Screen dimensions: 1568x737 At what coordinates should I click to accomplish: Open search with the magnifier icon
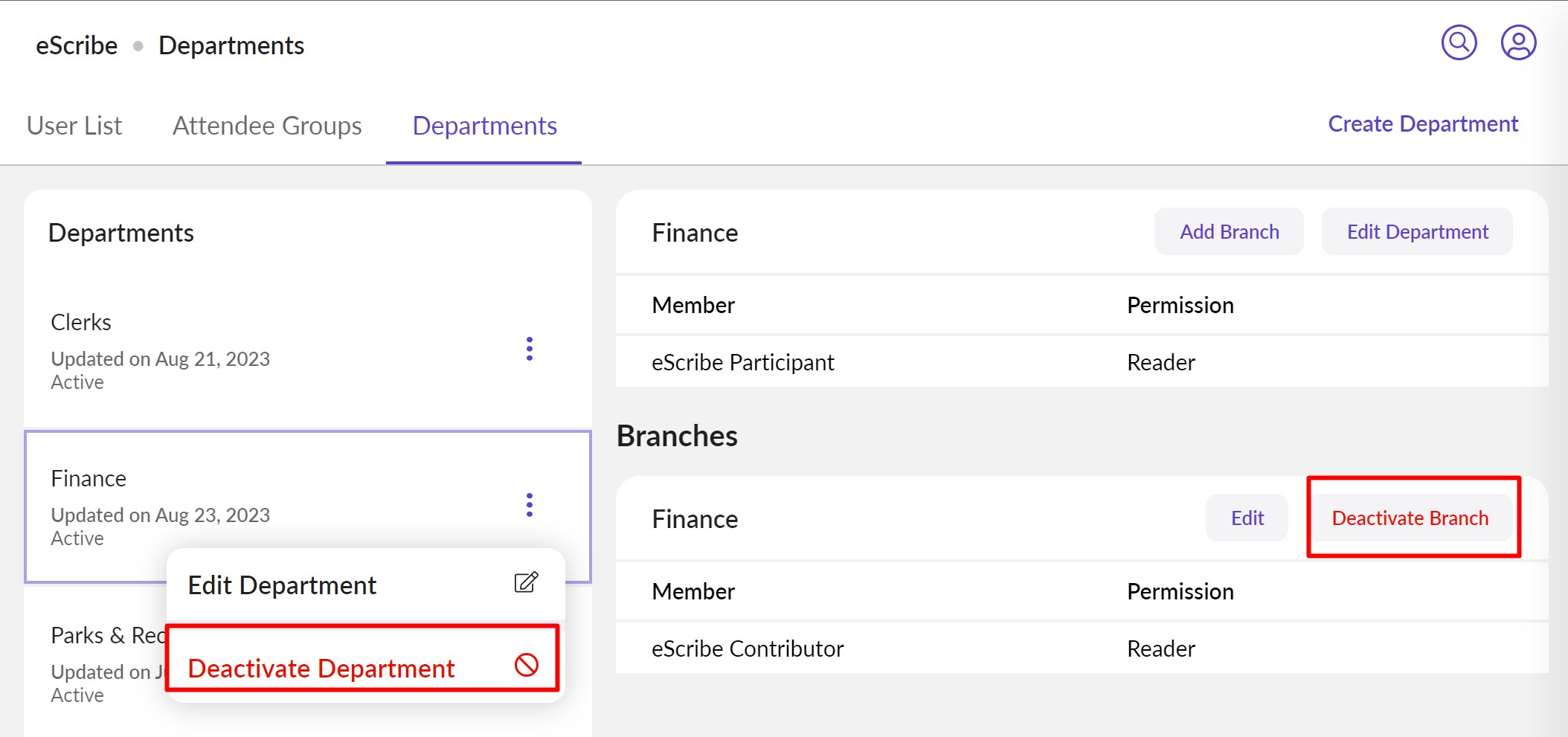pyautogui.click(x=1459, y=43)
